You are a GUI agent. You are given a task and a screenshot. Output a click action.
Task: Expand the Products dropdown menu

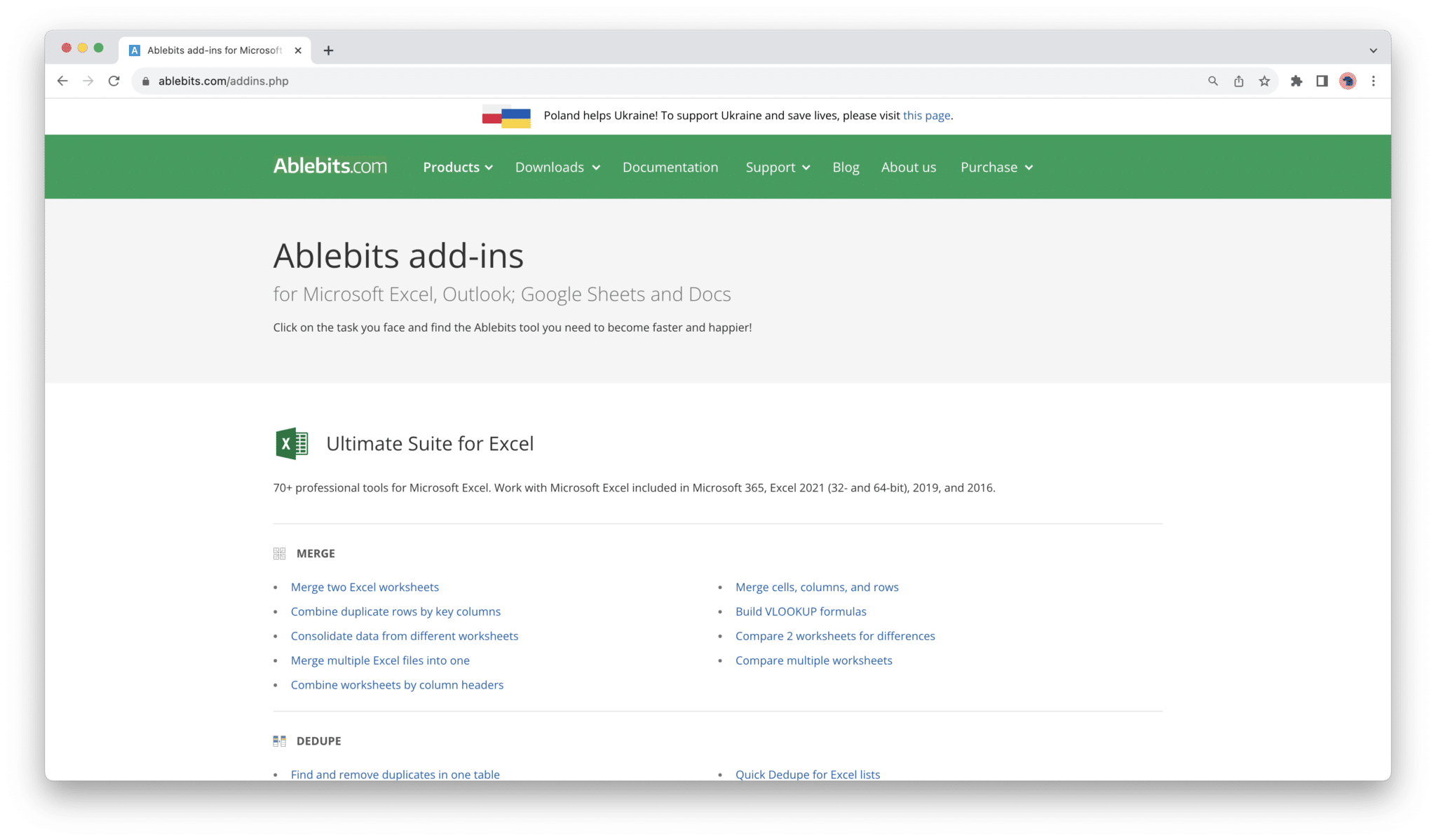click(458, 167)
